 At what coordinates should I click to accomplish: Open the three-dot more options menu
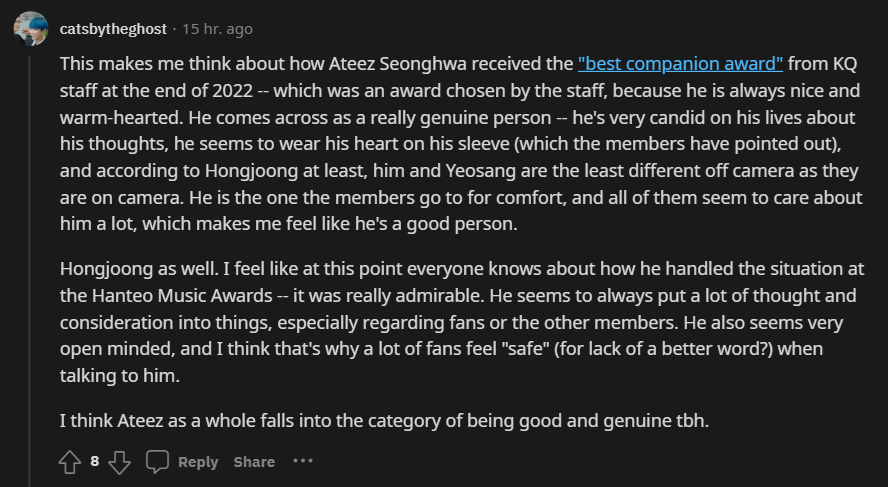click(x=303, y=461)
